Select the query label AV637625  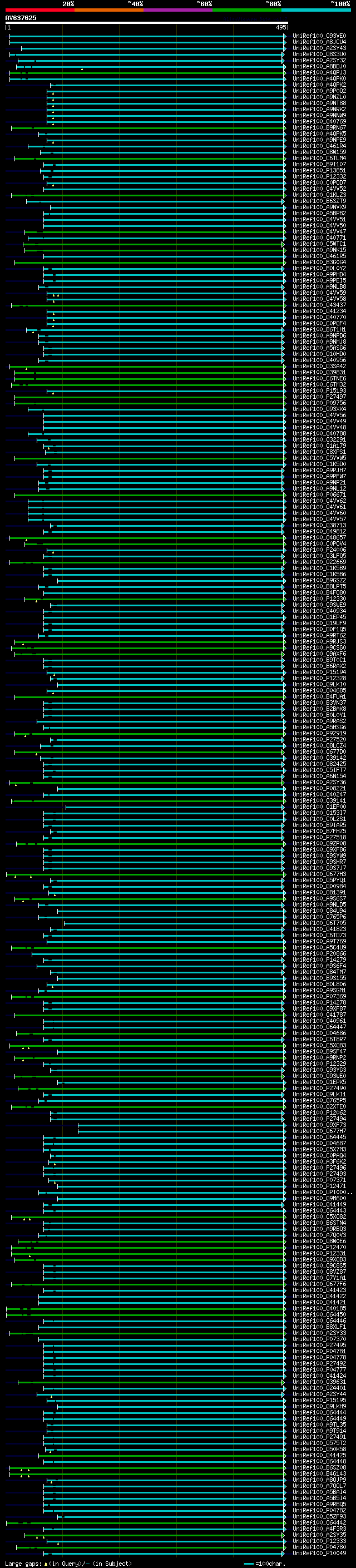21,18
